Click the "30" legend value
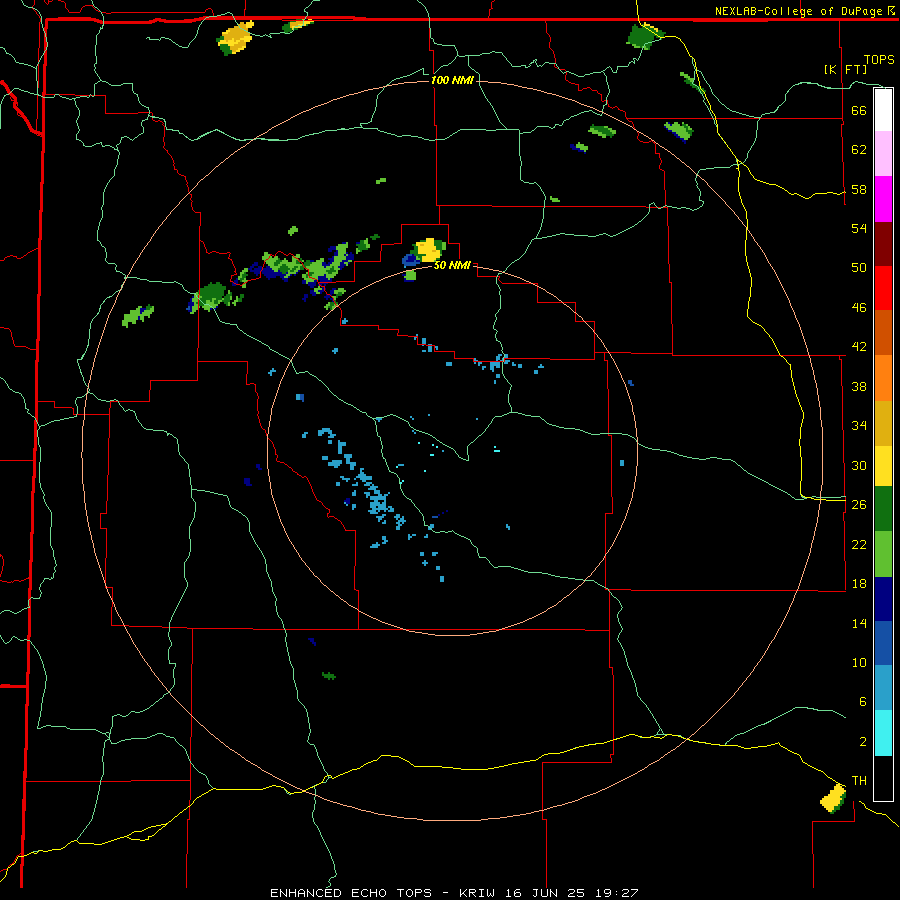 859,465
